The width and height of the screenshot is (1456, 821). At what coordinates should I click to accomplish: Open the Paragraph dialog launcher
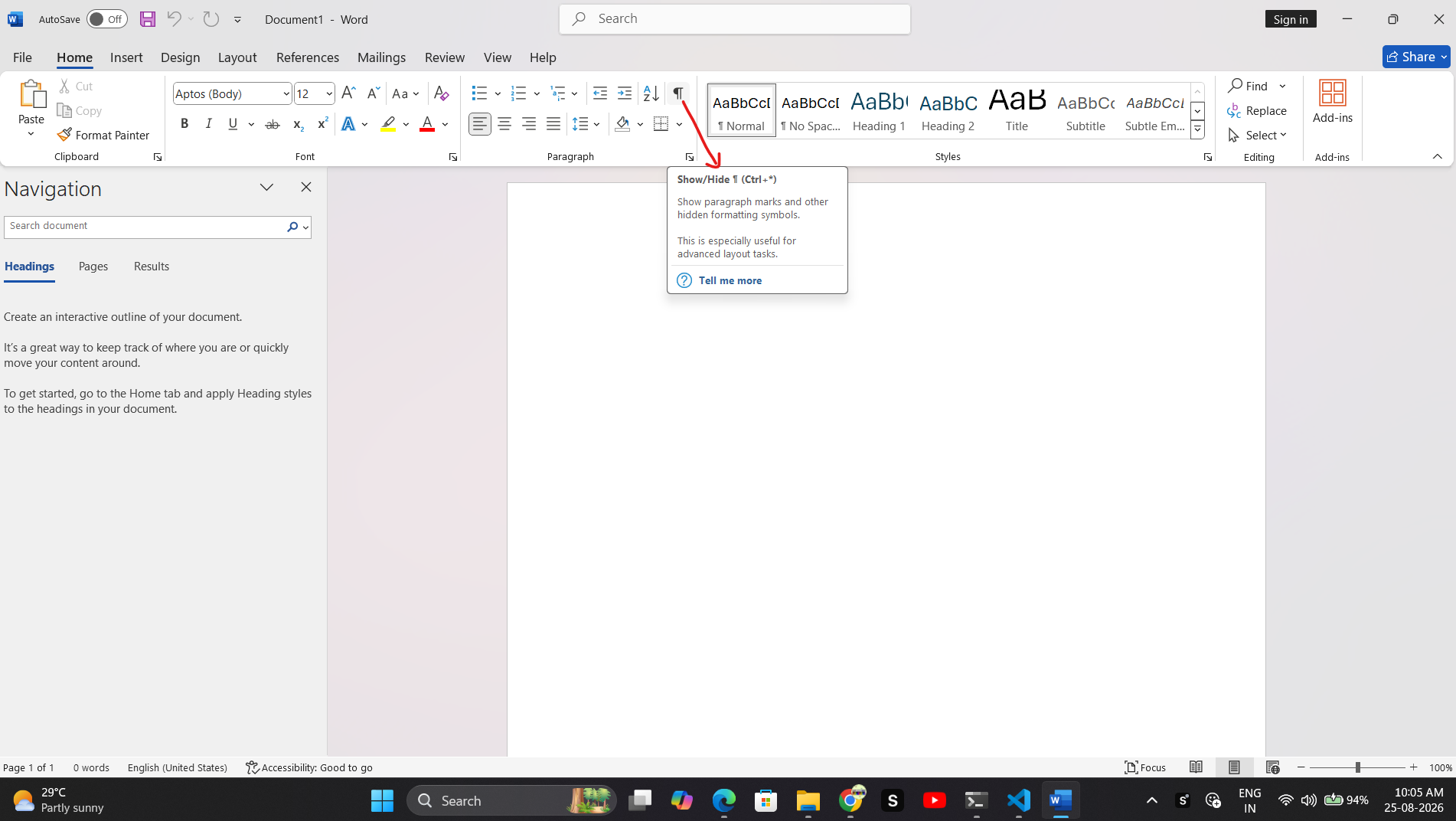[x=690, y=157]
